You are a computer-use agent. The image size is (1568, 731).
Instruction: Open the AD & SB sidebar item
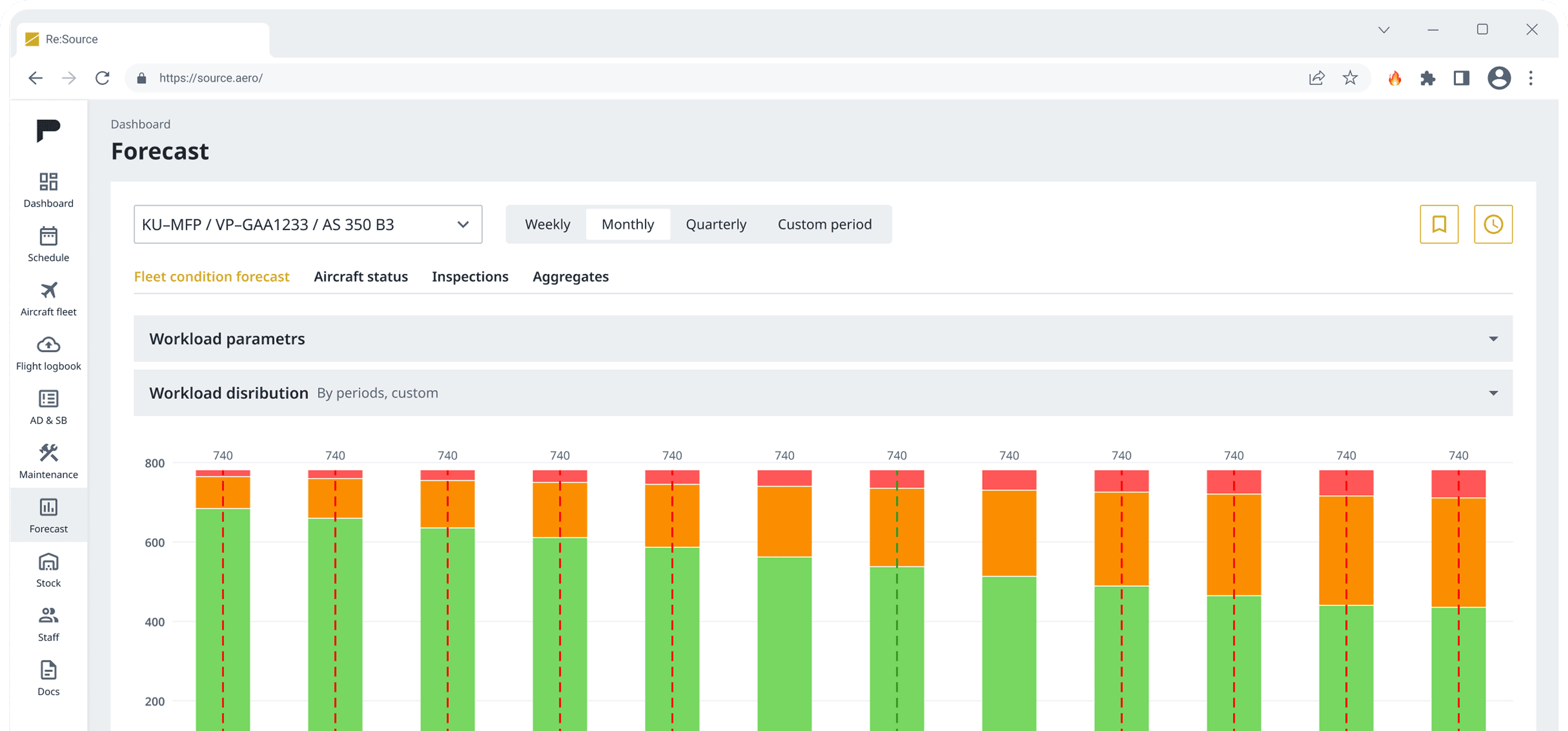point(49,407)
